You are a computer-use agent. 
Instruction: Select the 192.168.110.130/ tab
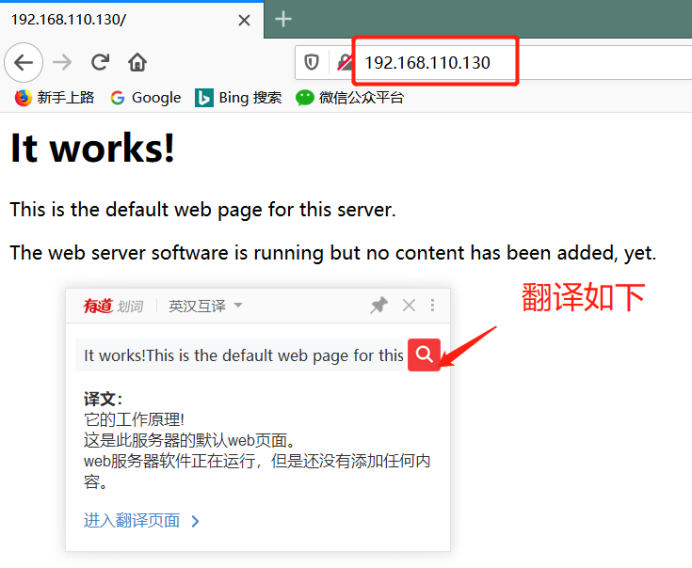[132, 20]
